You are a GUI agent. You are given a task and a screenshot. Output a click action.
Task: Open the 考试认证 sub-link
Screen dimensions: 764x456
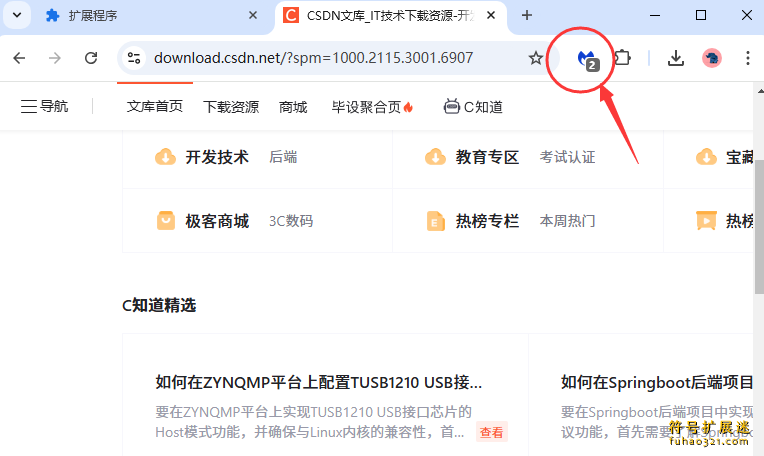pyautogui.click(x=567, y=157)
